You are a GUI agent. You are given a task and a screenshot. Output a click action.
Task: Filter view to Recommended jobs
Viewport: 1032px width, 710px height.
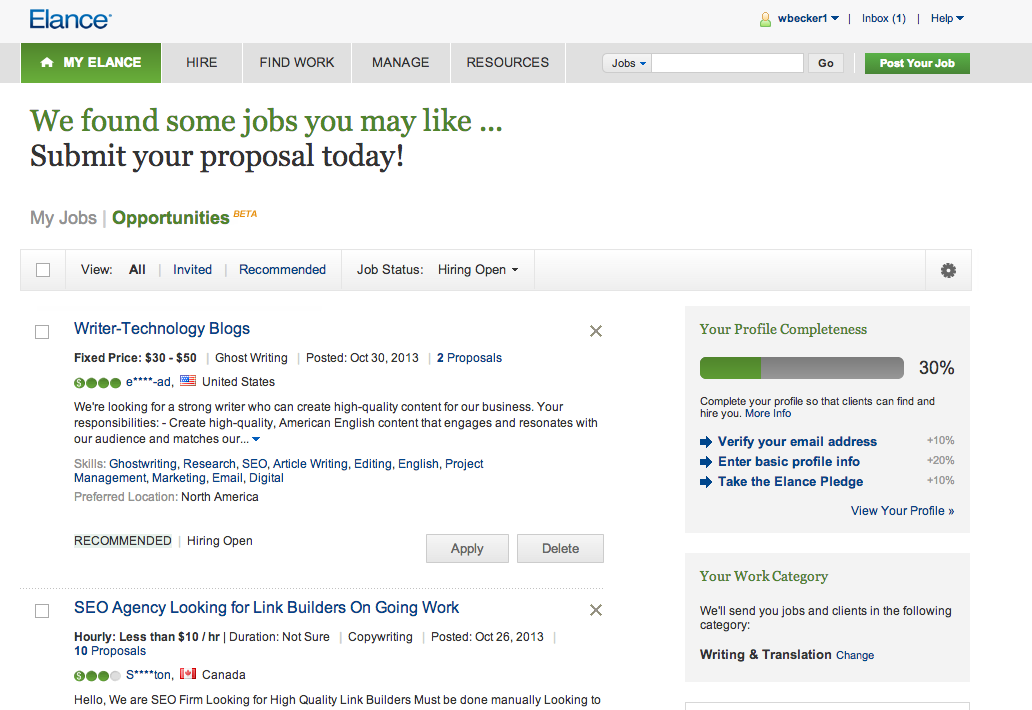click(282, 270)
